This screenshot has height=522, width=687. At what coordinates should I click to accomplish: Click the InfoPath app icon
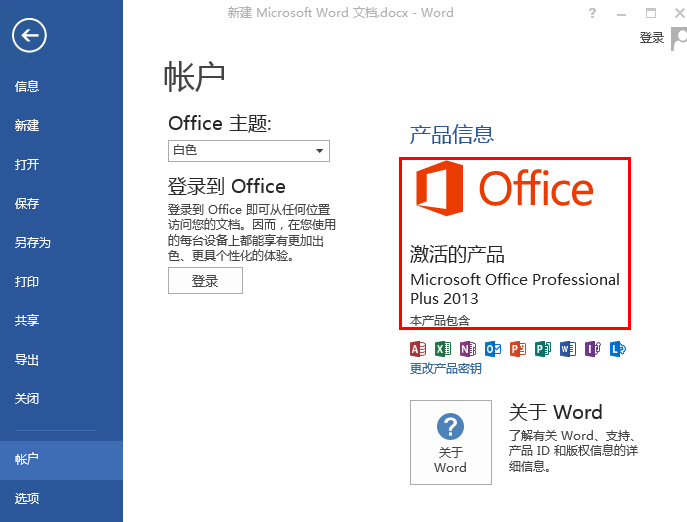(x=593, y=349)
